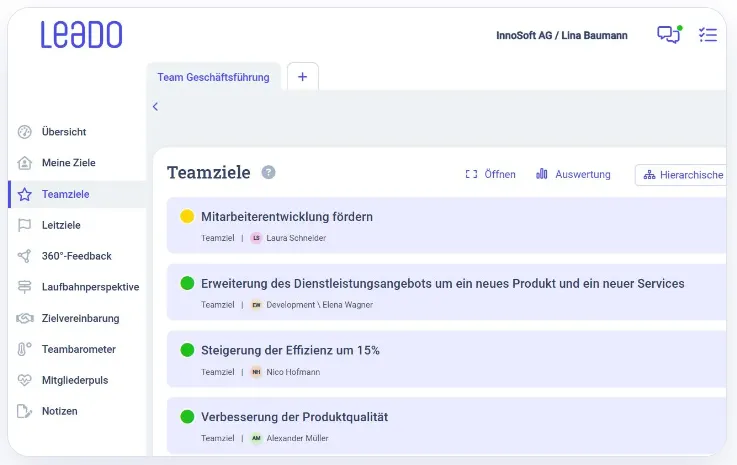The height and width of the screenshot is (465, 737).
Task: Click the Mitgliederpuls heart icon
Action: (24, 380)
